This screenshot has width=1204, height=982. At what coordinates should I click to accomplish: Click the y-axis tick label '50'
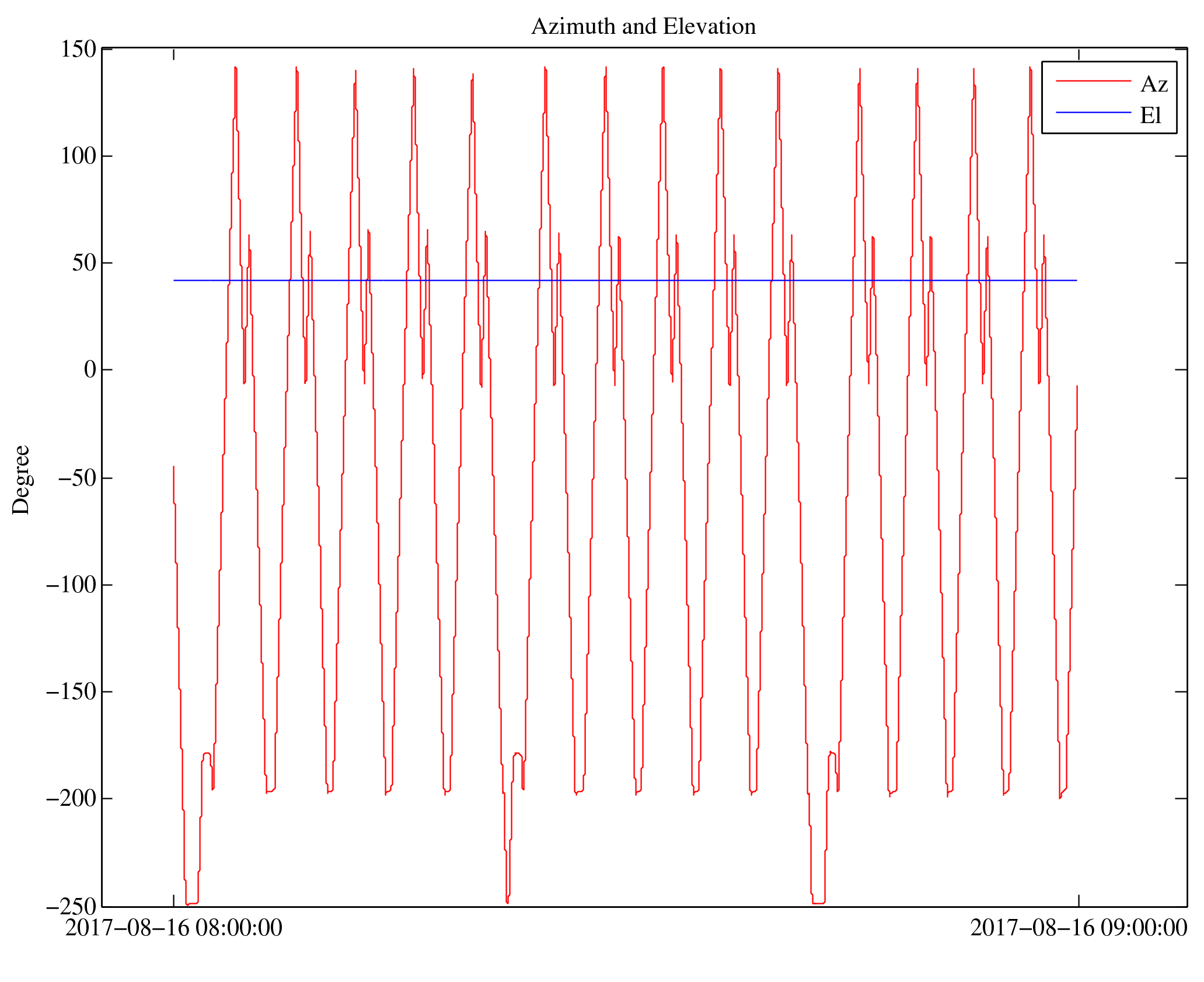tap(84, 263)
